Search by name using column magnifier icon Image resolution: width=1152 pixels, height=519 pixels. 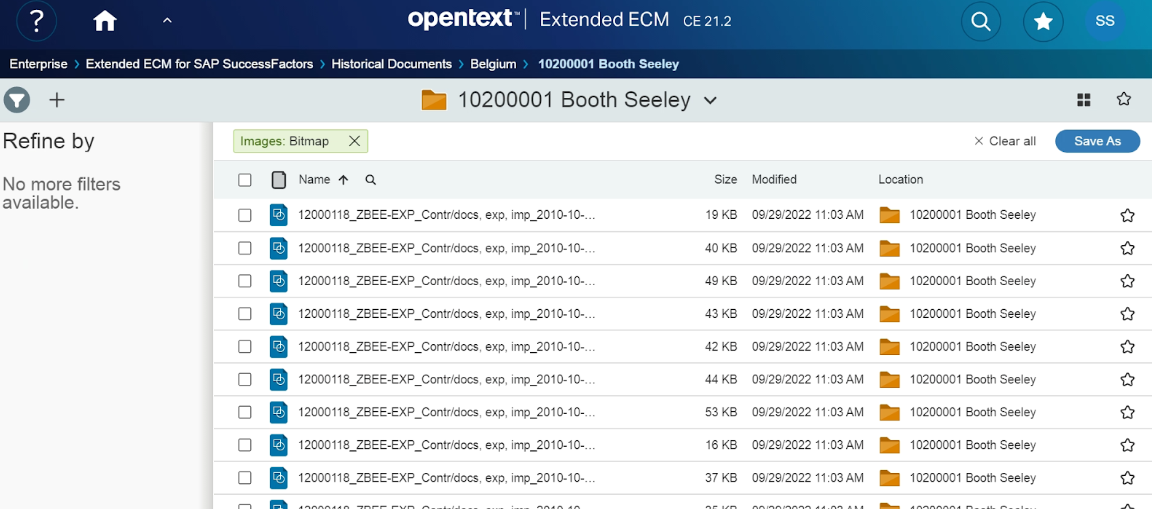click(370, 180)
